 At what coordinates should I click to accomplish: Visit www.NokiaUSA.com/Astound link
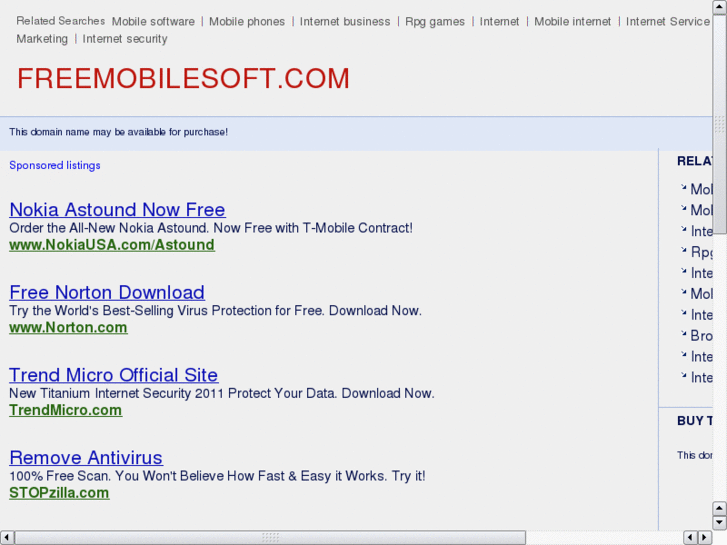(112, 245)
